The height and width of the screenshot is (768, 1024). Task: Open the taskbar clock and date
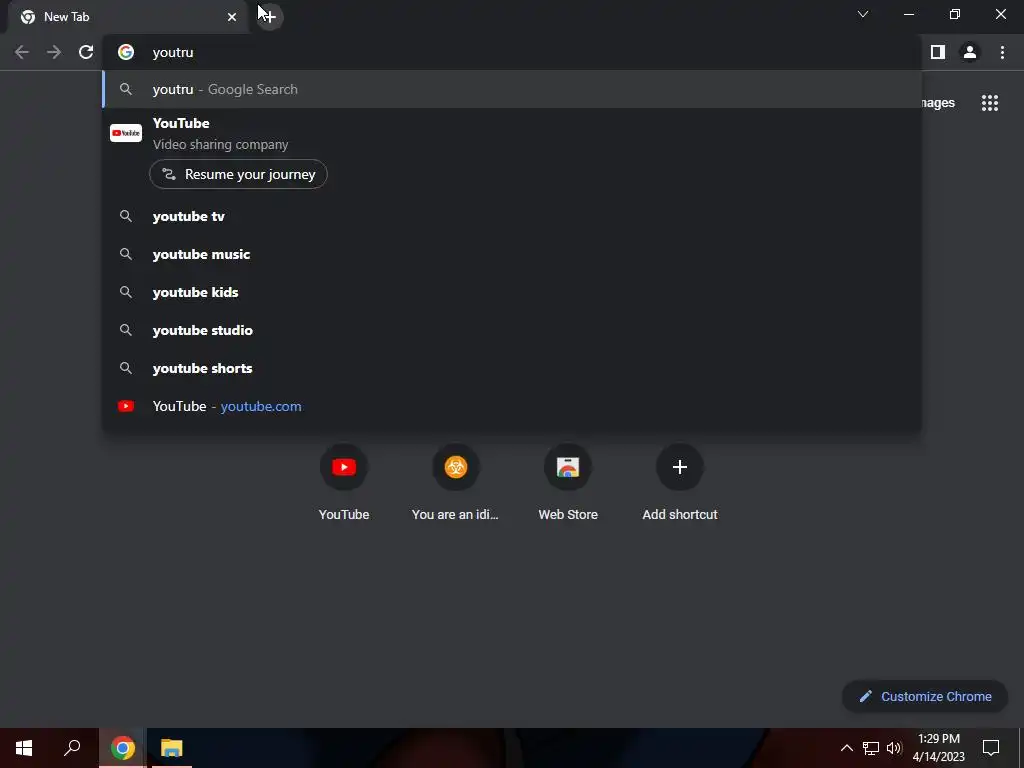click(939, 748)
